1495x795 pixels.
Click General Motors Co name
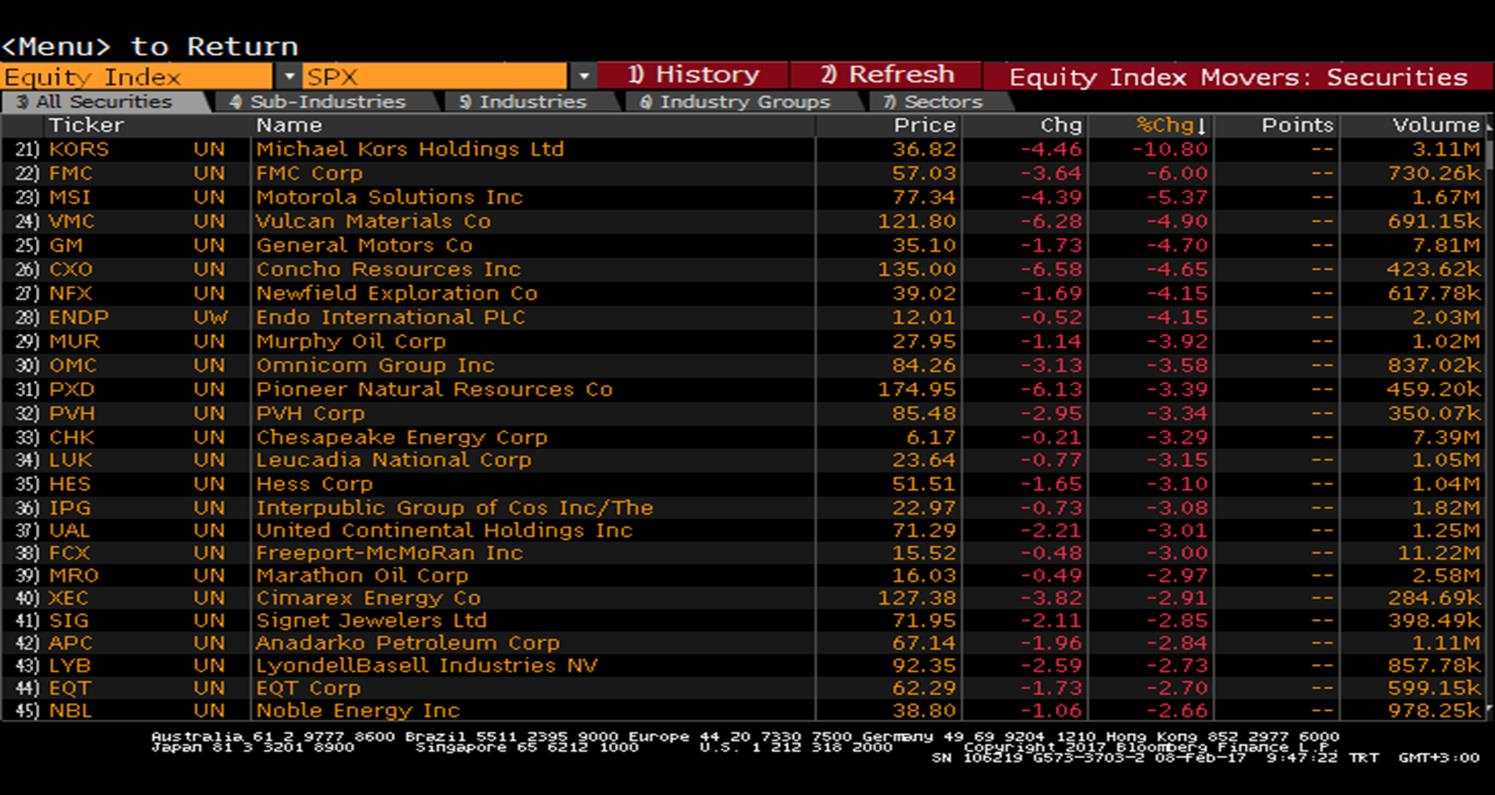click(364, 246)
